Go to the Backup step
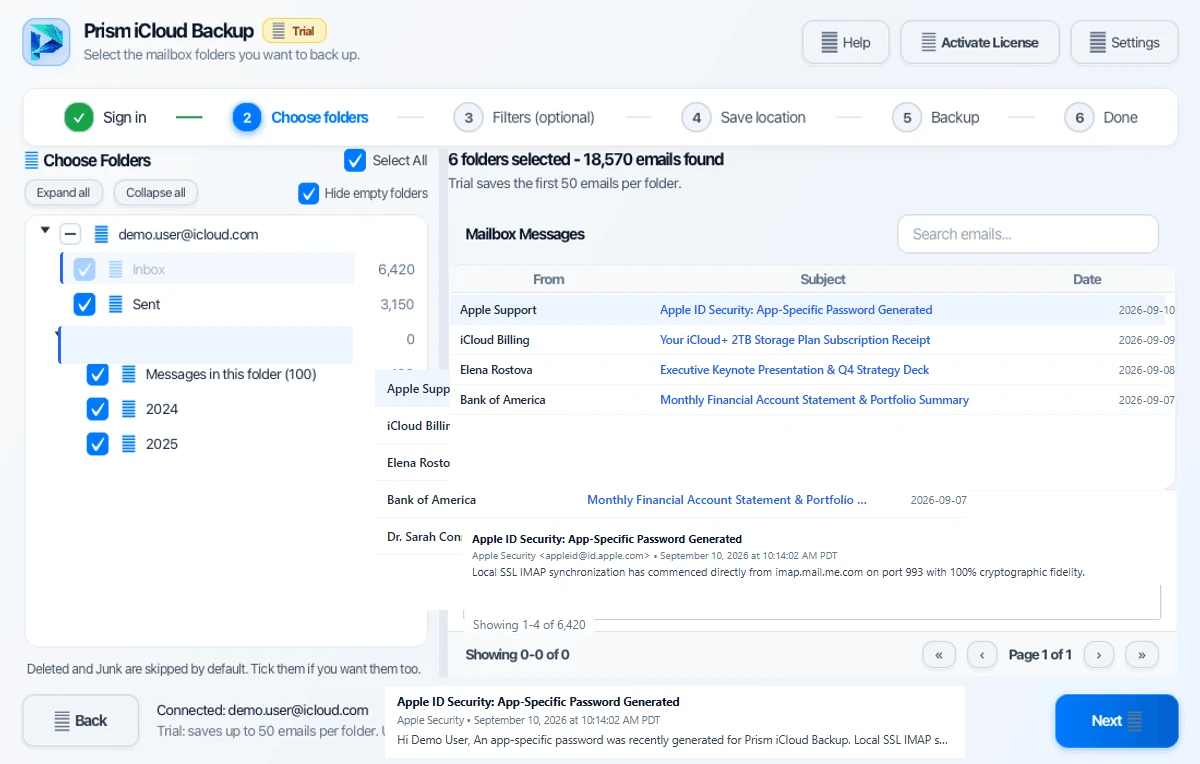 (936, 117)
